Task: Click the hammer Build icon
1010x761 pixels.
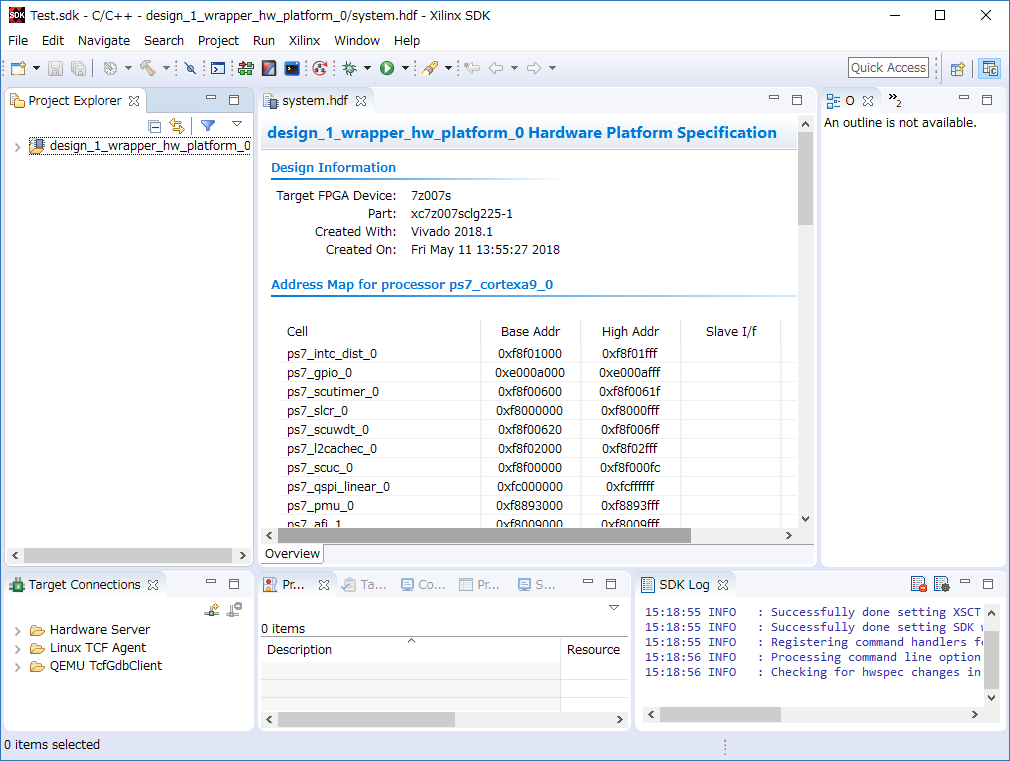Action: (x=148, y=68)
